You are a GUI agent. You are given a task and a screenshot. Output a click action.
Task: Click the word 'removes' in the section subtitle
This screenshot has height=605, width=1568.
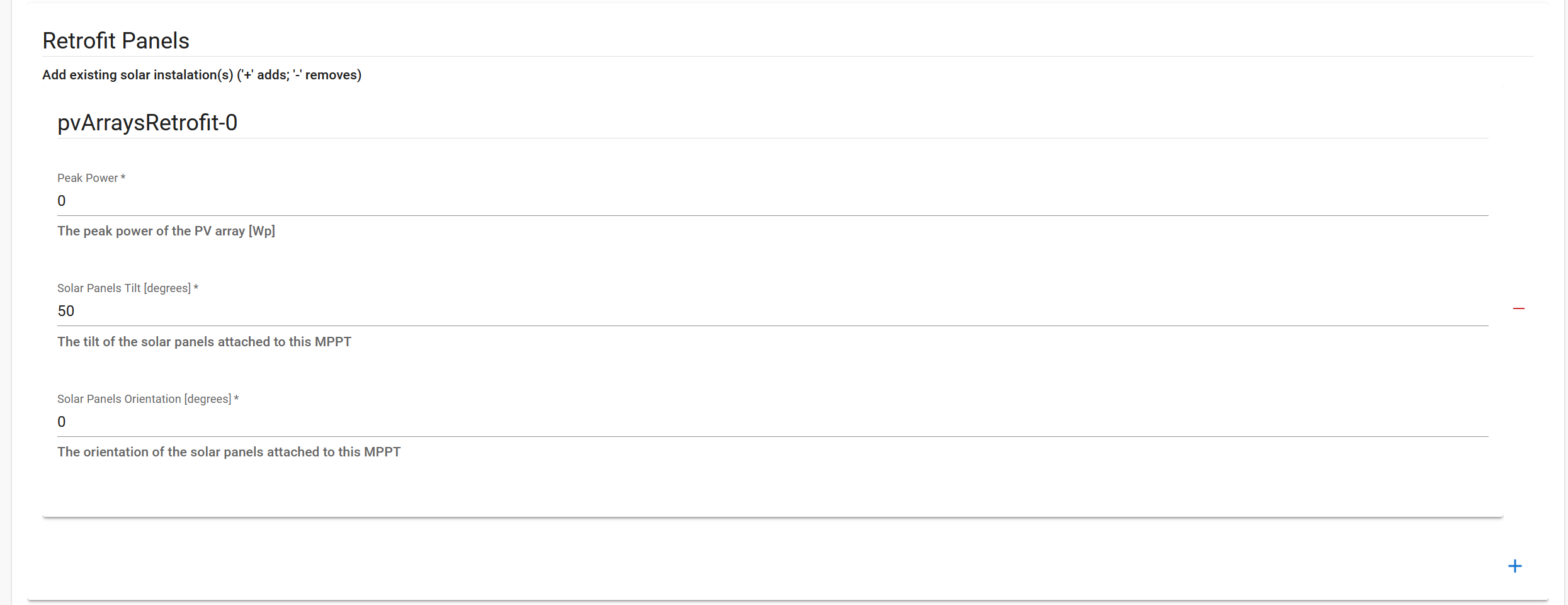(x=331, y=75)
